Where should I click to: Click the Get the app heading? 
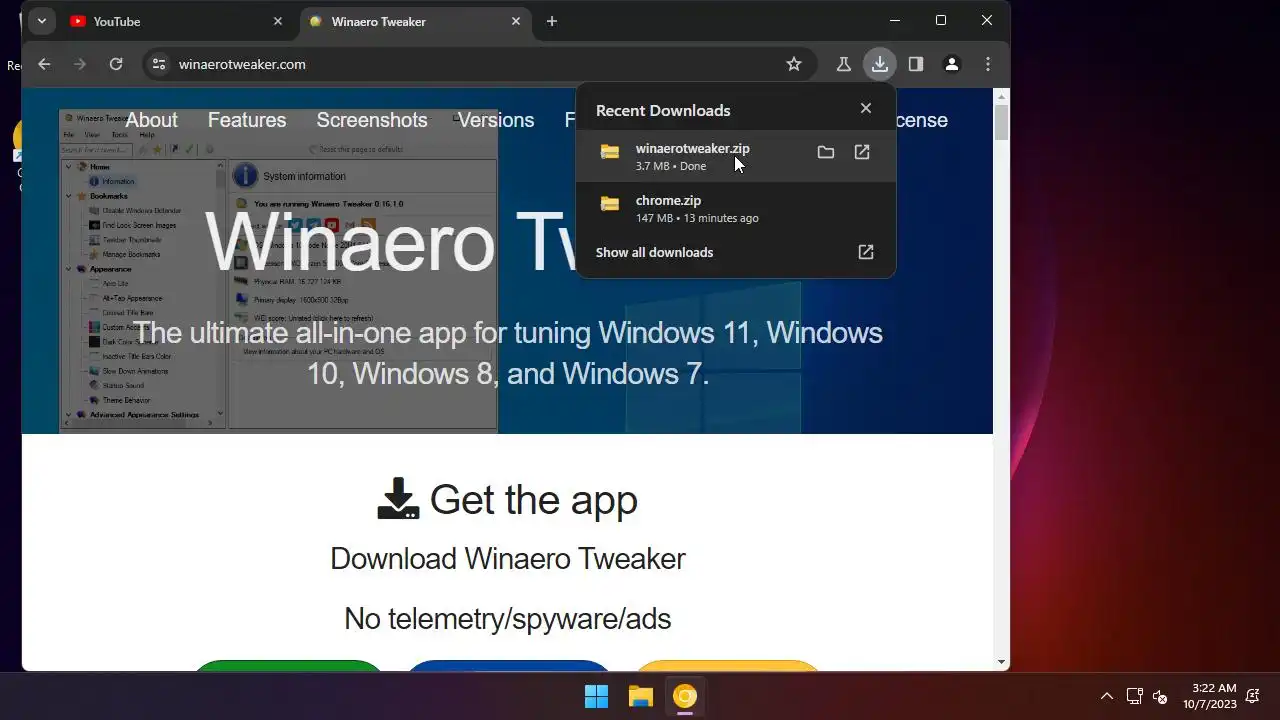click(x=533, y=499)
